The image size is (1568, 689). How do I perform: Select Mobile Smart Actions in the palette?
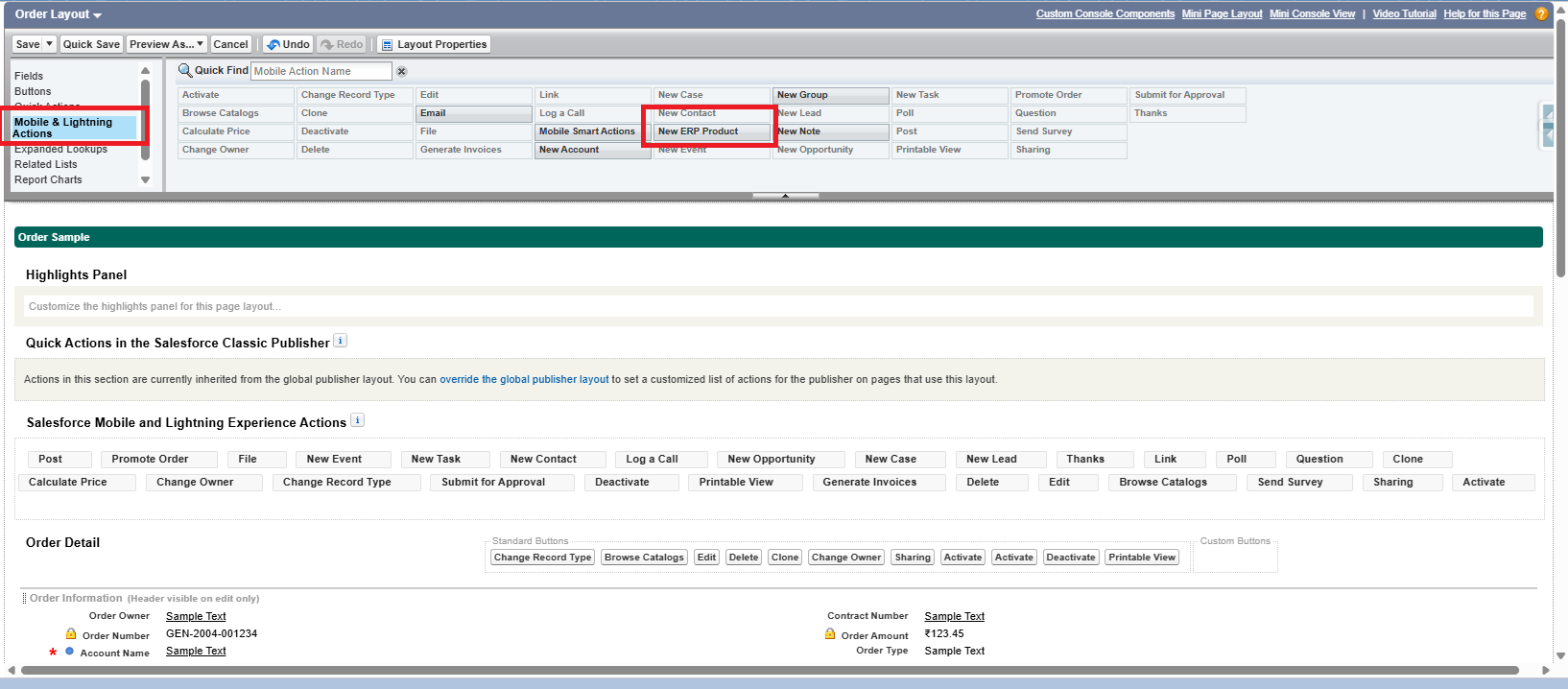coord(593,131)
